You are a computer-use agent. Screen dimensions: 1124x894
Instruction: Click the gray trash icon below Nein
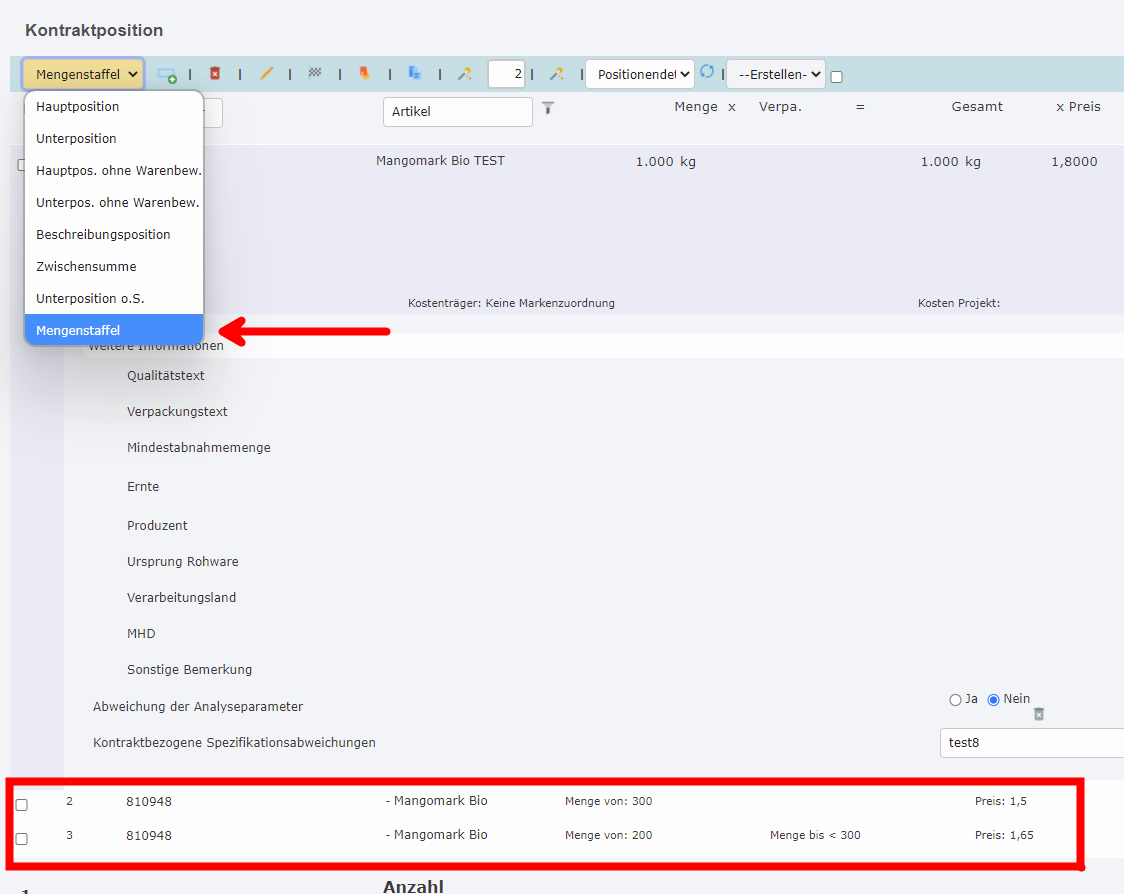pos(1039,714)
